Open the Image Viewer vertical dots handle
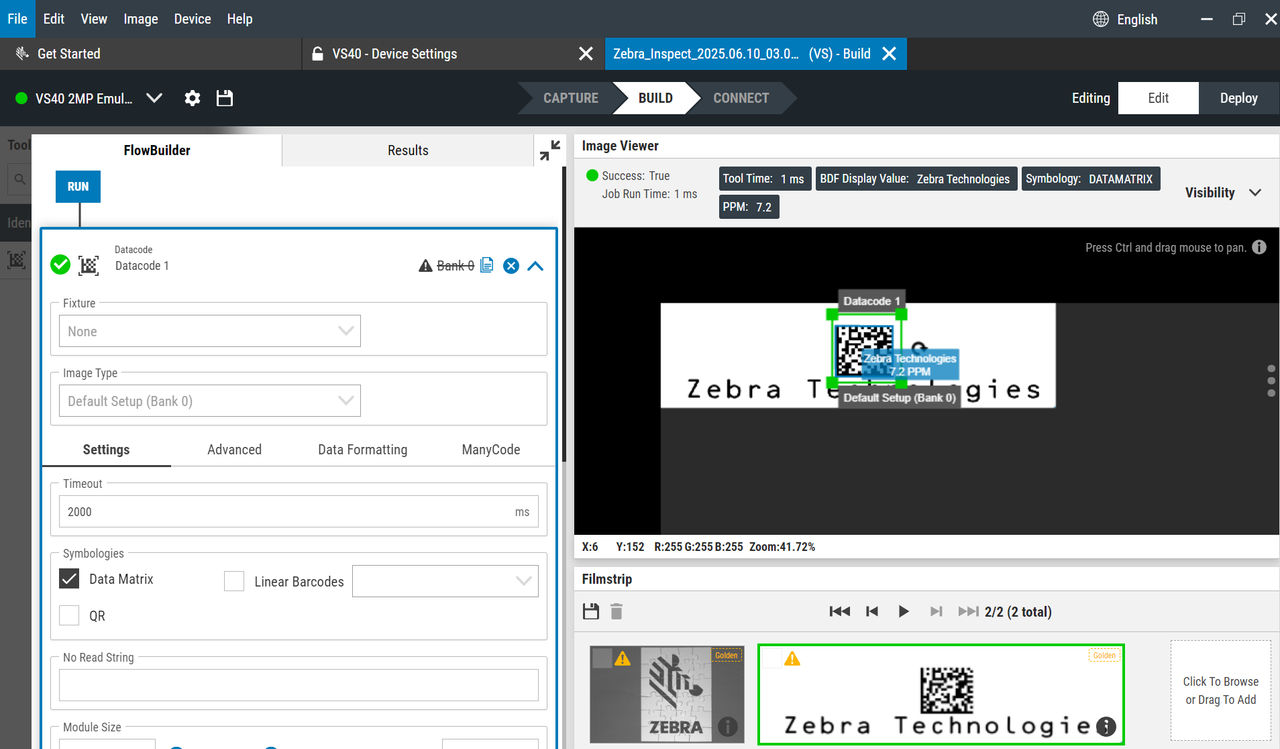Screen dimensions: 1280x749 pos(1271,381)
